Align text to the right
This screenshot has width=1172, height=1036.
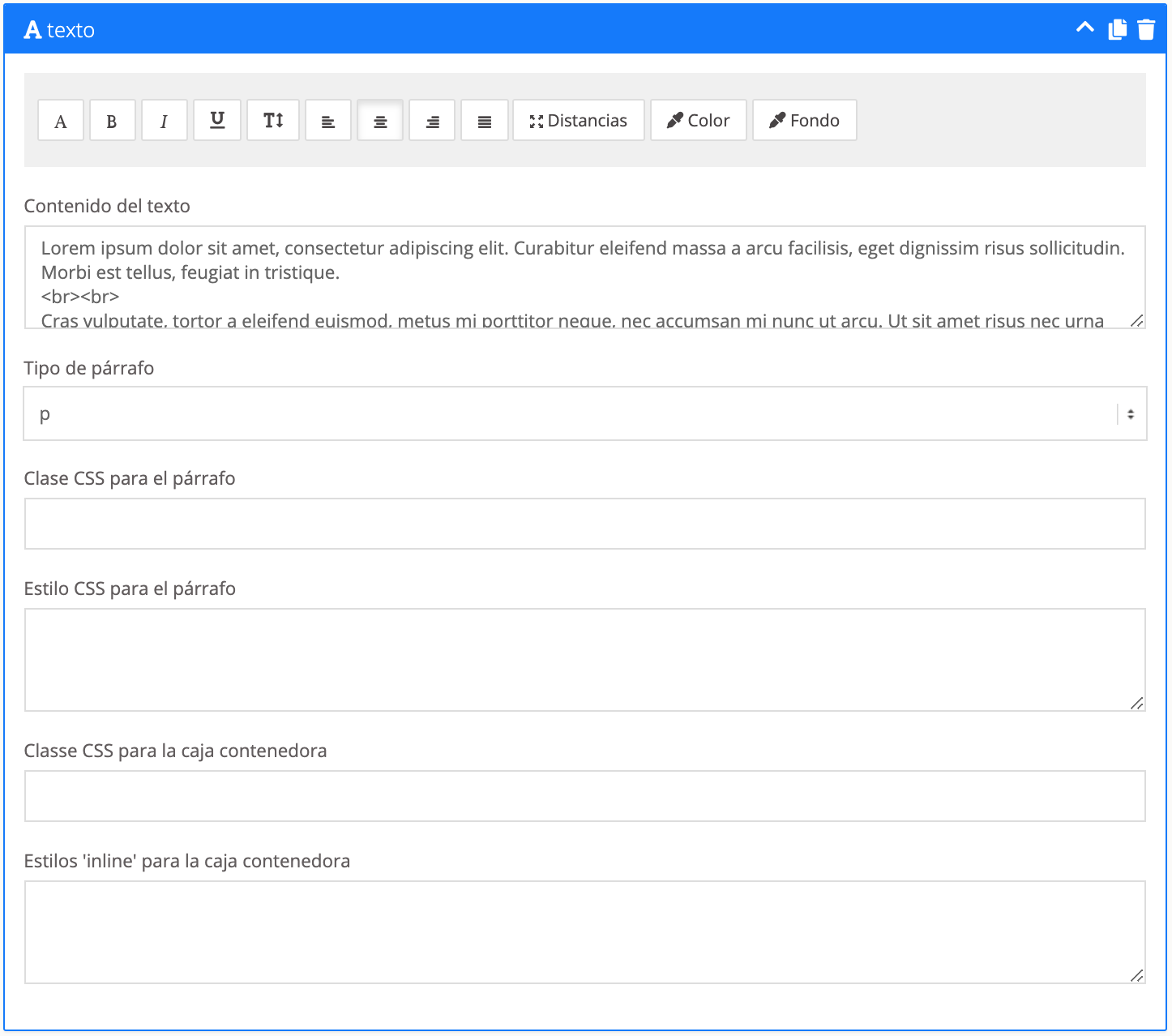432,121
